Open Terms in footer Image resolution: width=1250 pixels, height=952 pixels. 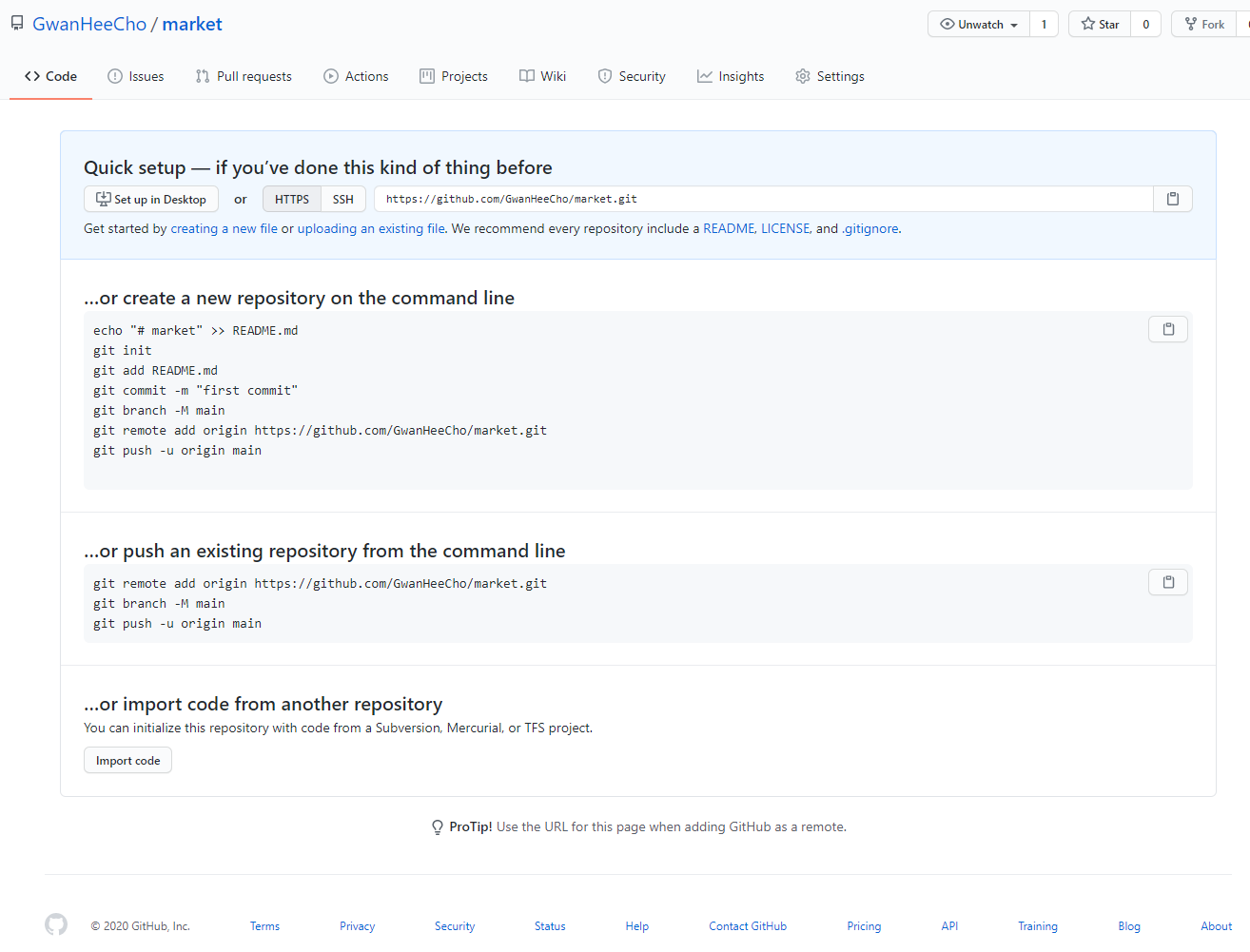(x=264, y=925)
